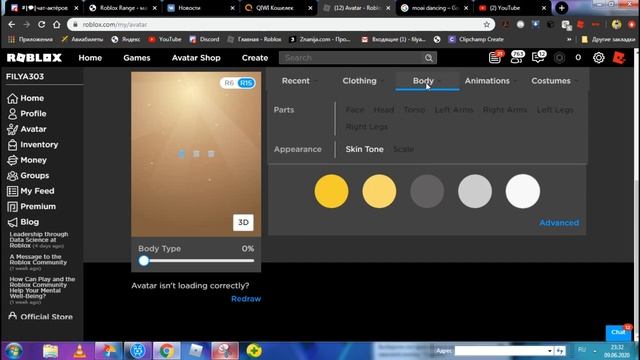640x360 pixels.
Task: Open the settings gear icon
Action: coord(598,58)
